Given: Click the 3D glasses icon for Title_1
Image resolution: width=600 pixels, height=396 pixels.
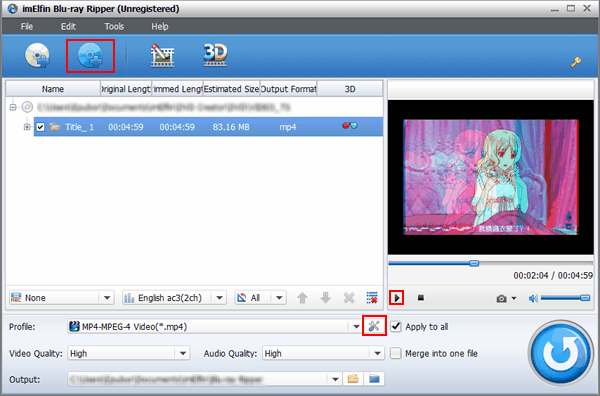Looking at the screenshot, I should tap(350, 125).
